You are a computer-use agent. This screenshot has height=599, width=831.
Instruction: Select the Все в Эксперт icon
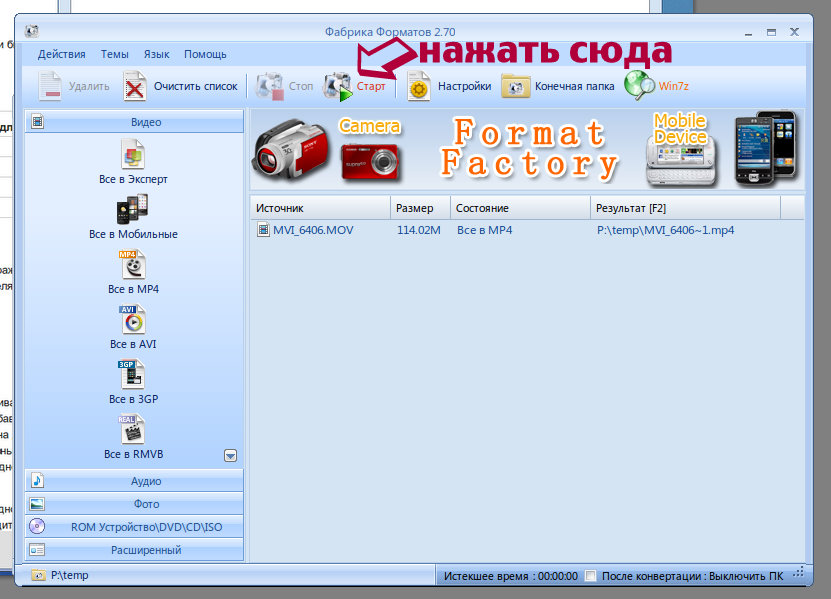click(132, 153)
